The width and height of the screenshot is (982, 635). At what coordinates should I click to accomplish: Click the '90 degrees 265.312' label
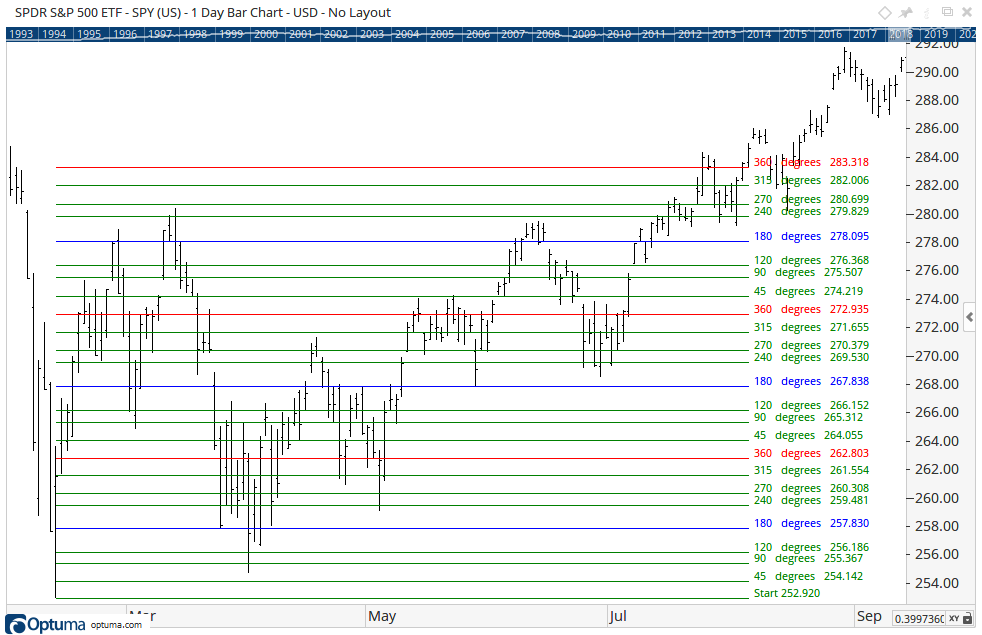click(x=808, y=417)
